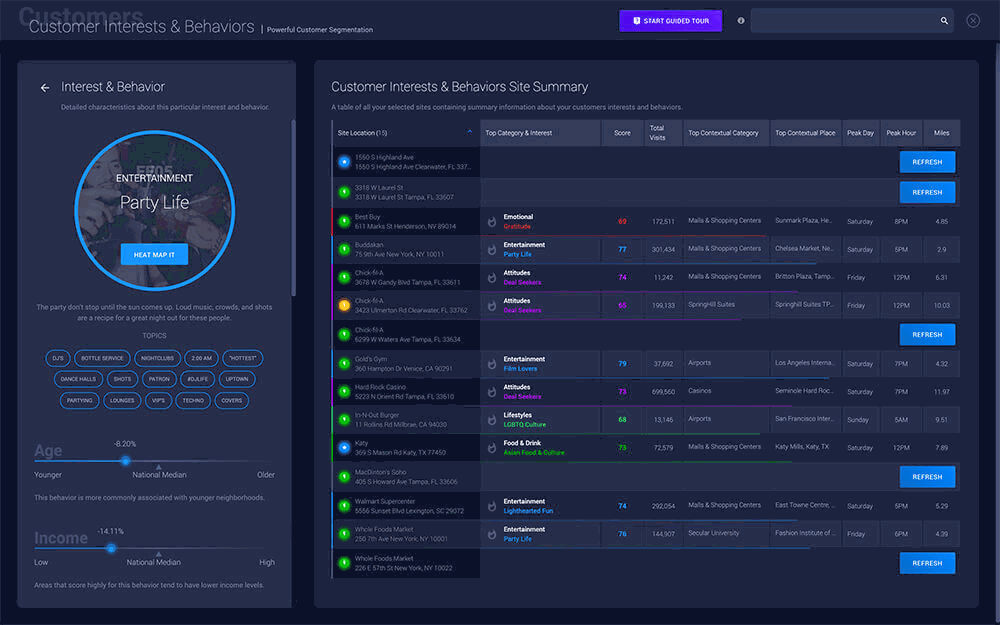The width and height of the screenshot is (1000, 625).
Task: Click the Age slider handle near National Median
Action: point(125,462)
